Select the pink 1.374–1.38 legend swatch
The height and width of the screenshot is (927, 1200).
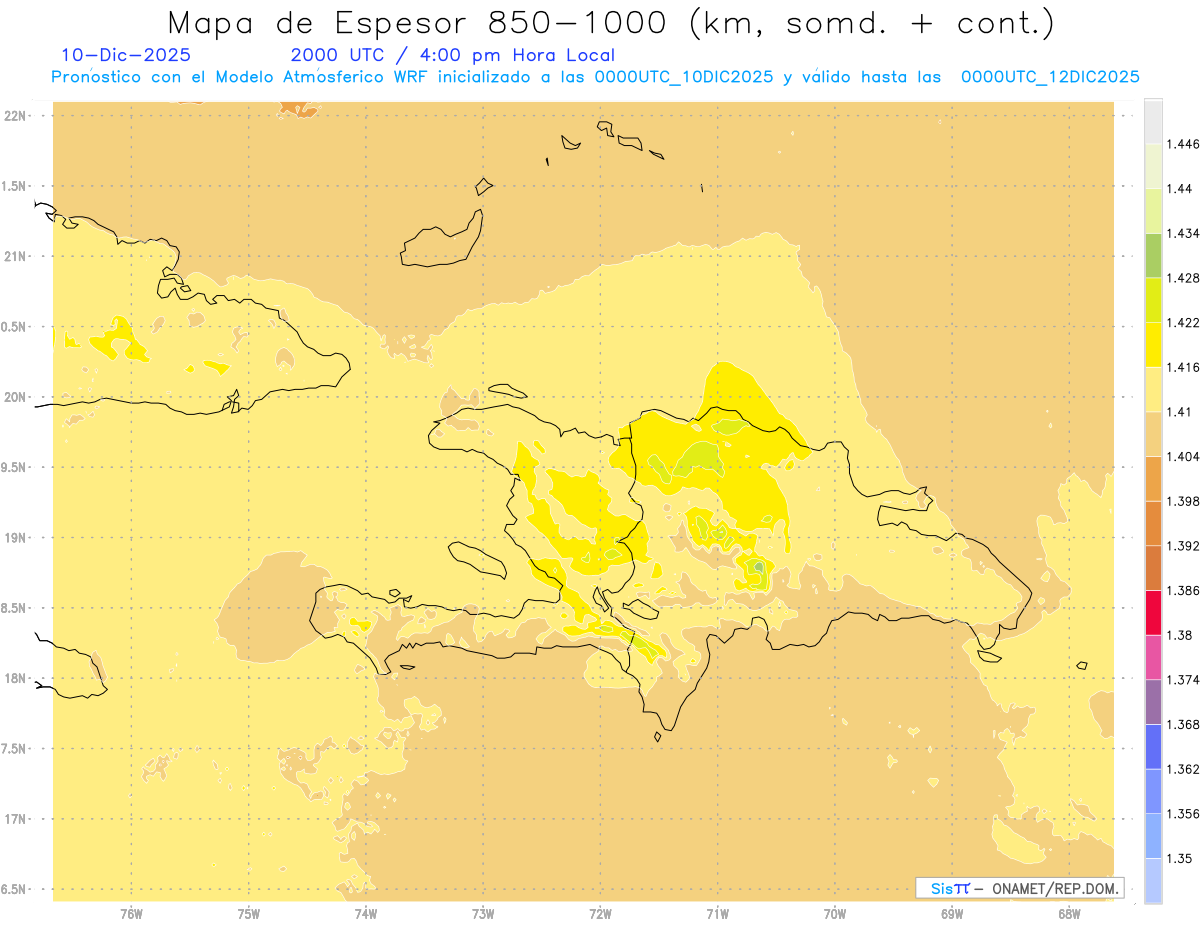click(1153, 657)
